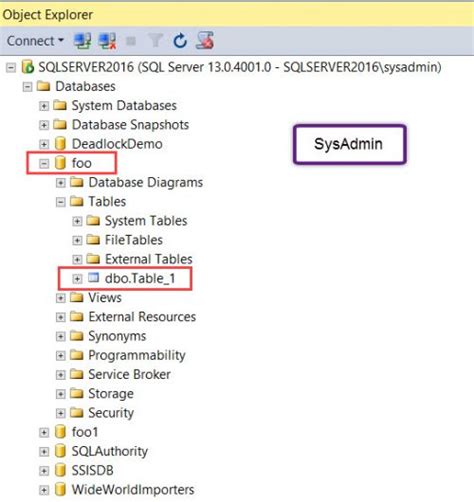Select the Programmability label
The height and width of the screenshot is (502, 474).
137,355
